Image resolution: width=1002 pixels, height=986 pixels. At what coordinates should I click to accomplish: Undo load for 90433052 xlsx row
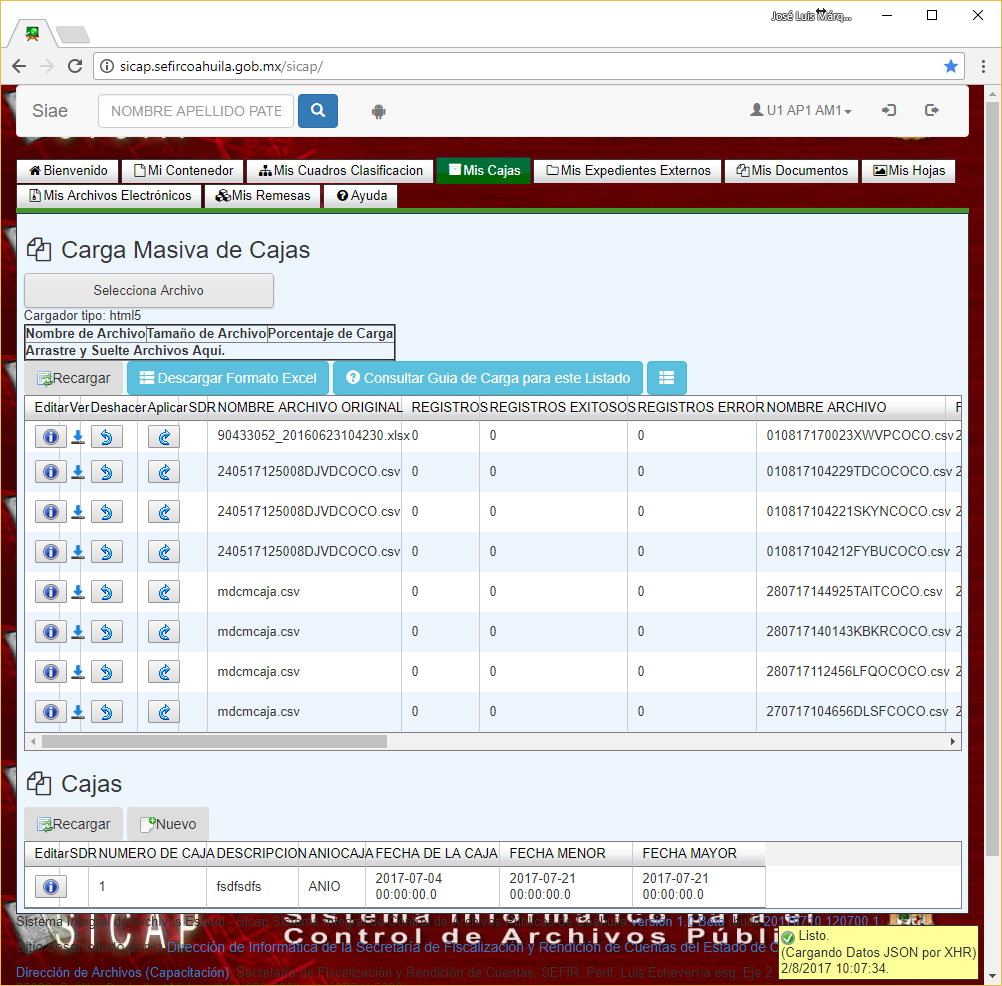click(106, 437)
